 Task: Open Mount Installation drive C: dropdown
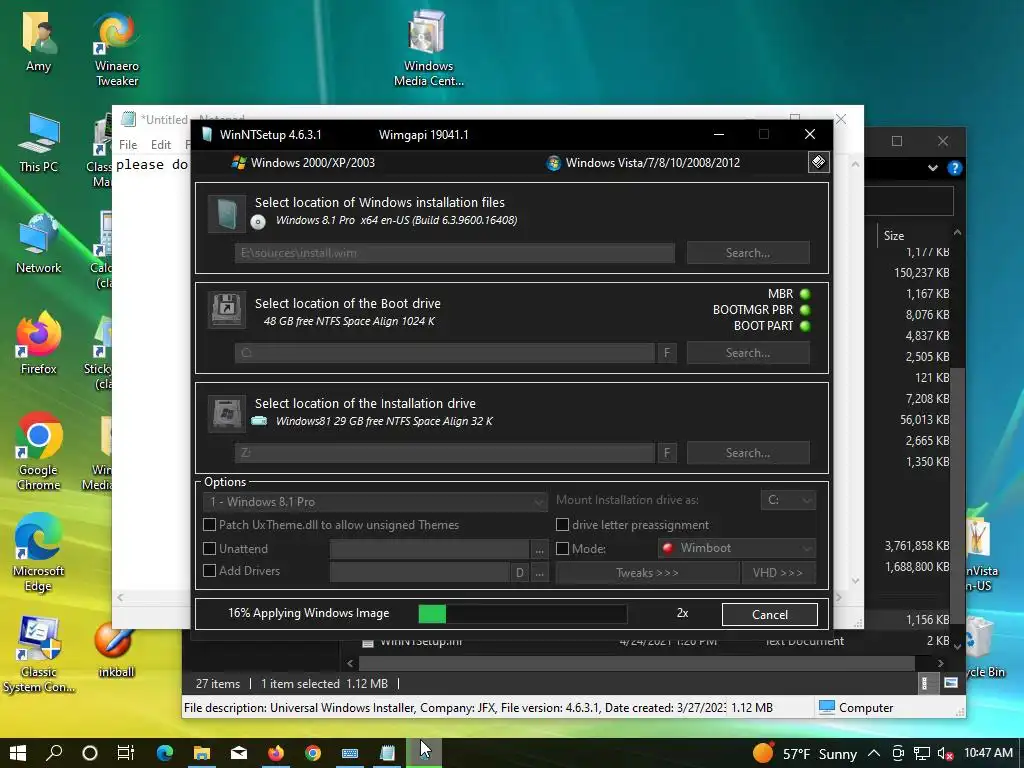(x=788, y=500)
